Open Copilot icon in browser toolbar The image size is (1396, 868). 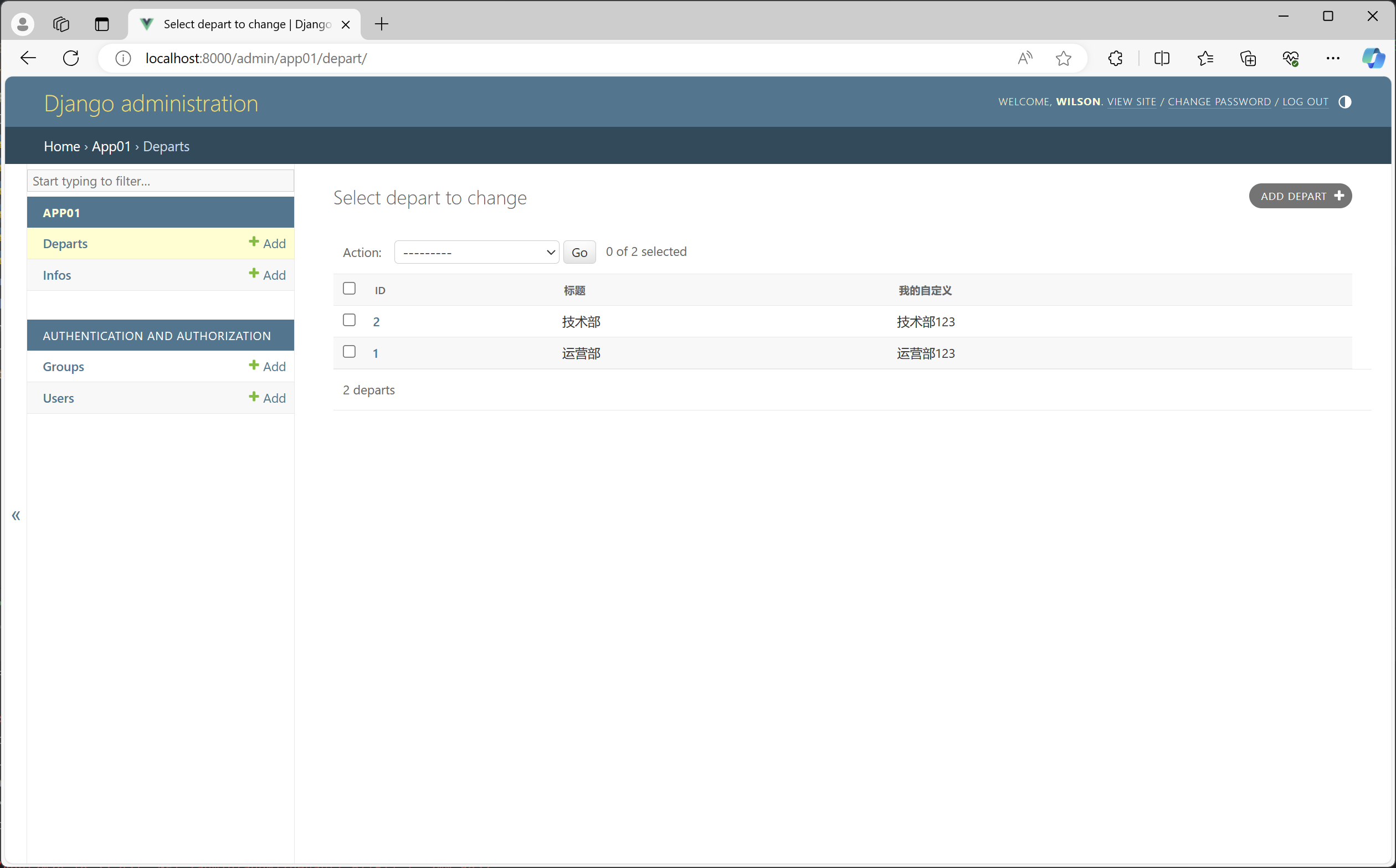[1373, 58]
